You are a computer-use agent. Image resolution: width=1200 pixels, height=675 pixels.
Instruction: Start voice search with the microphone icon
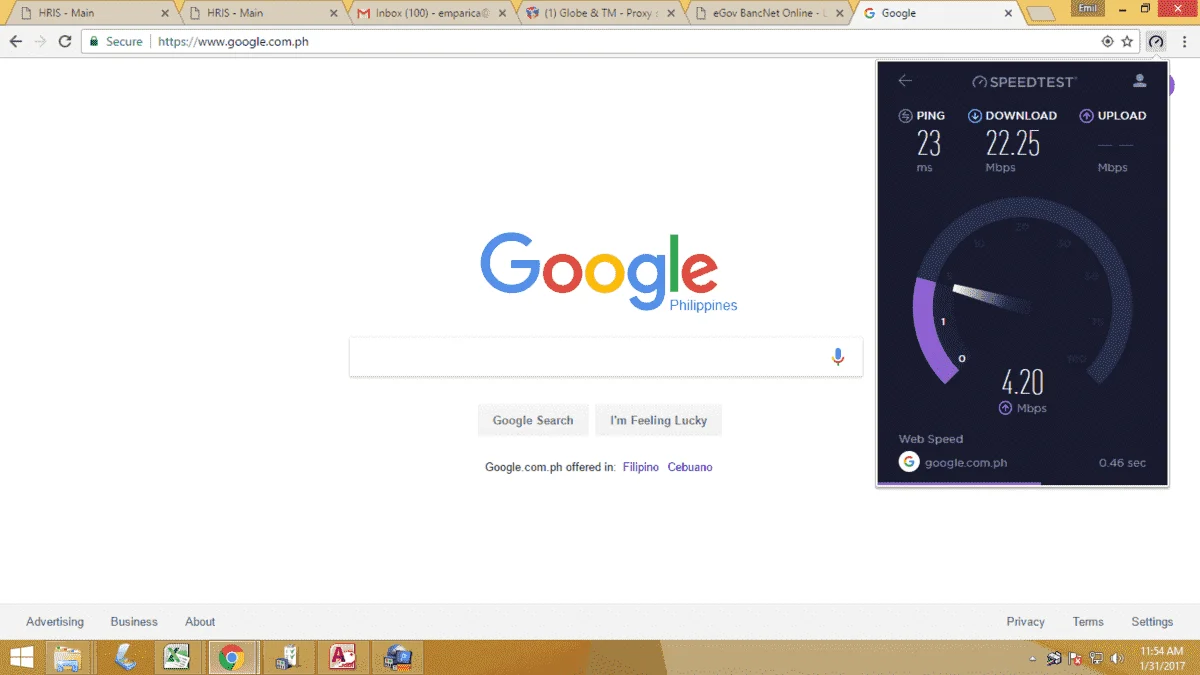[x=838, y=357]
